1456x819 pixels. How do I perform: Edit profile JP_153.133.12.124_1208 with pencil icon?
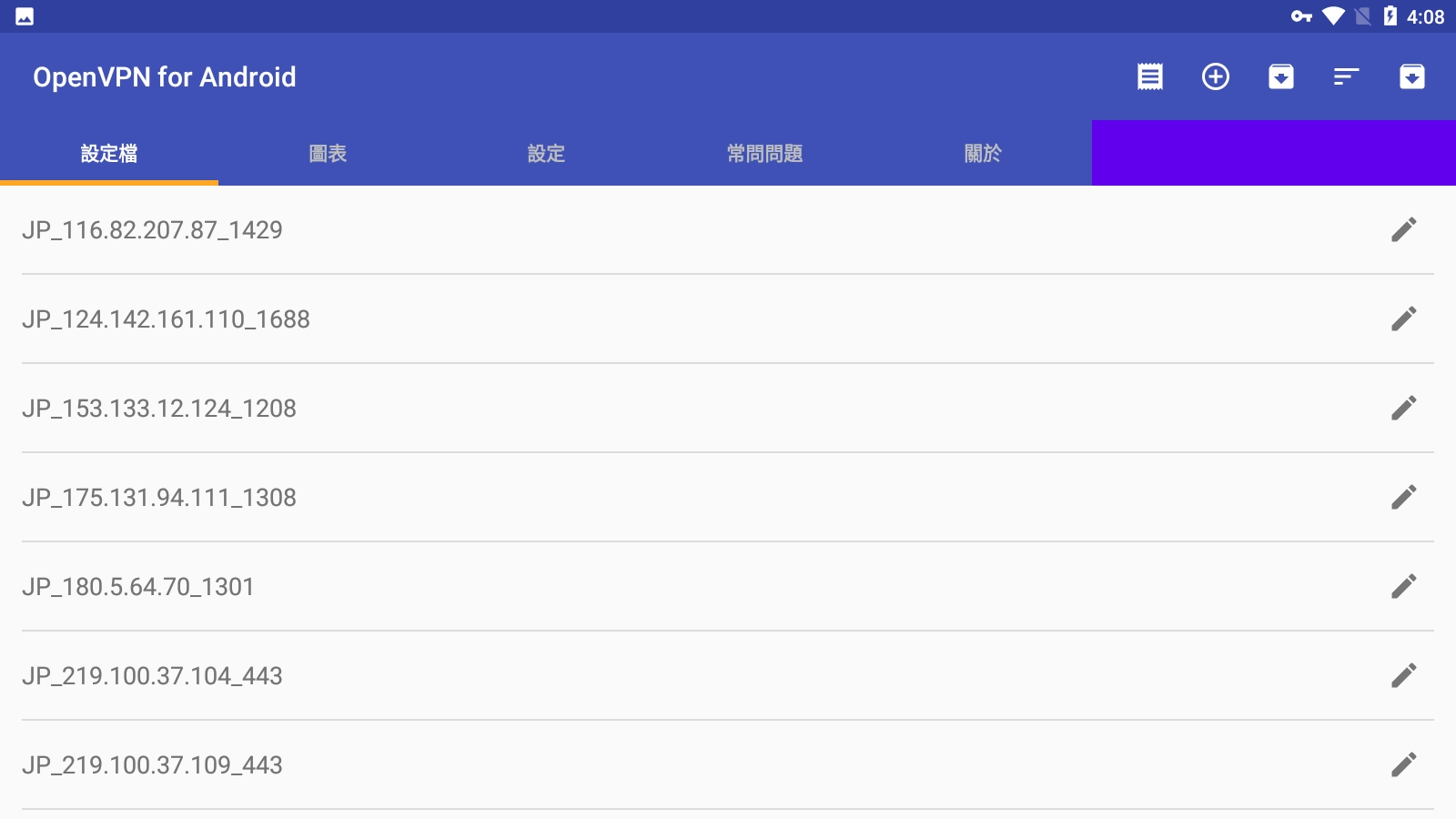[x=1404, y=408]
